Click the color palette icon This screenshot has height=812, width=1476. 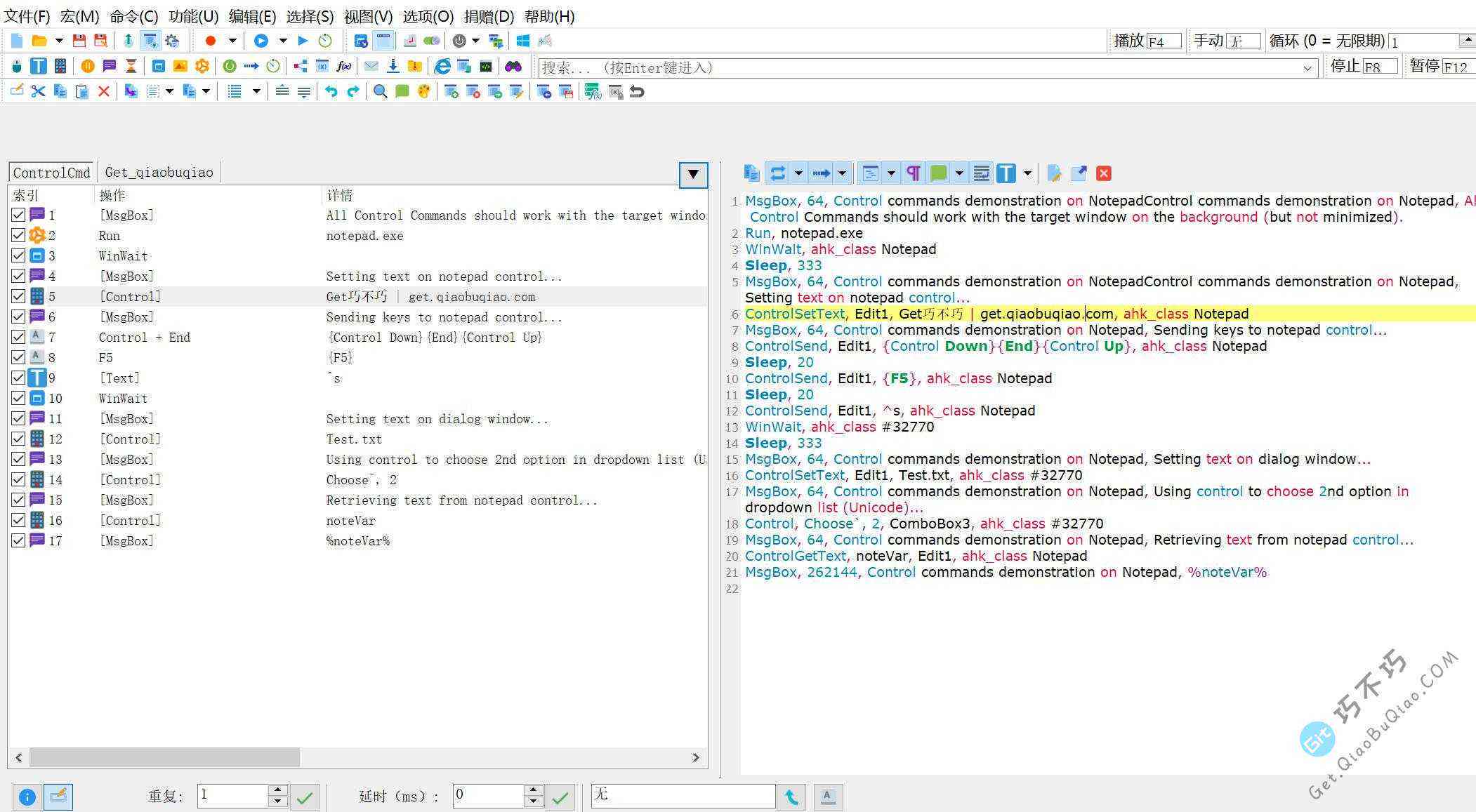[x=423, y=91]
